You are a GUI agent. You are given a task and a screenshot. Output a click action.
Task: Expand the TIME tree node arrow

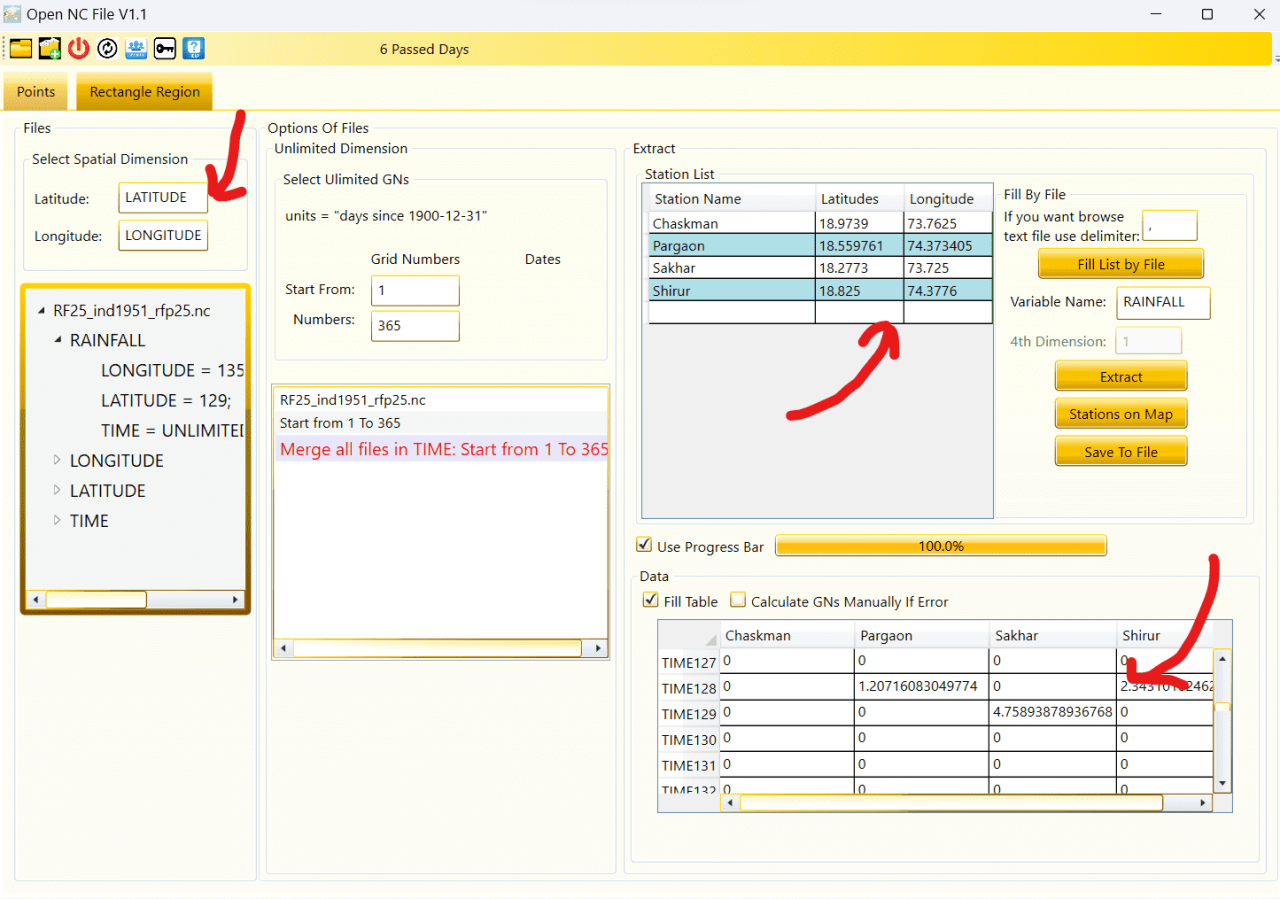click(58, 521)
